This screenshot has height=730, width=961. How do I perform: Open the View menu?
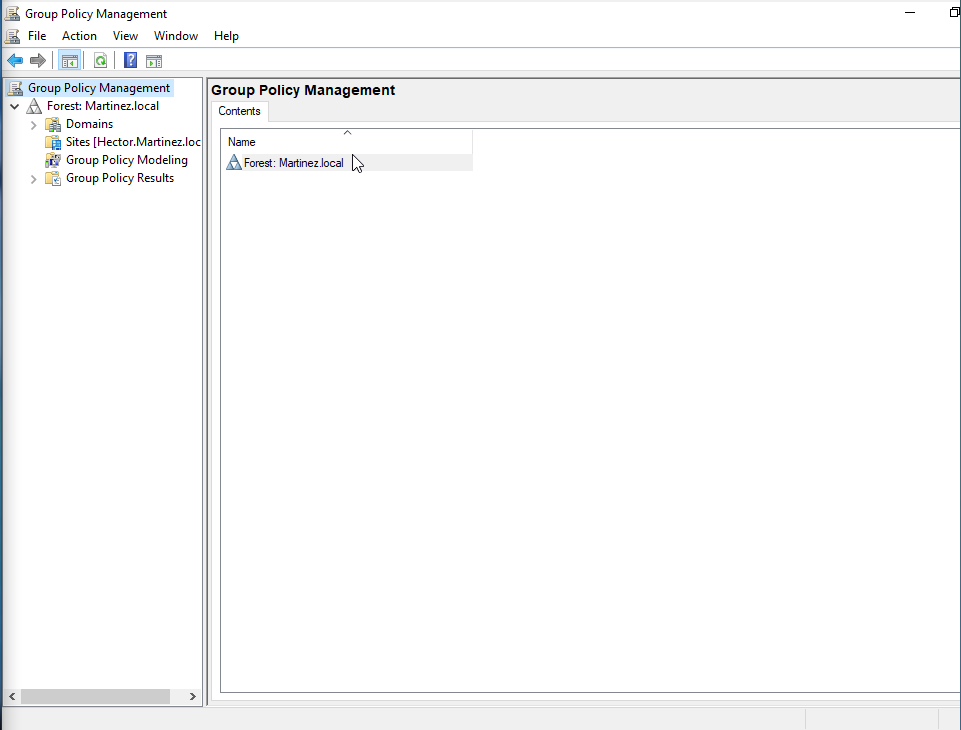coord(125,35)
